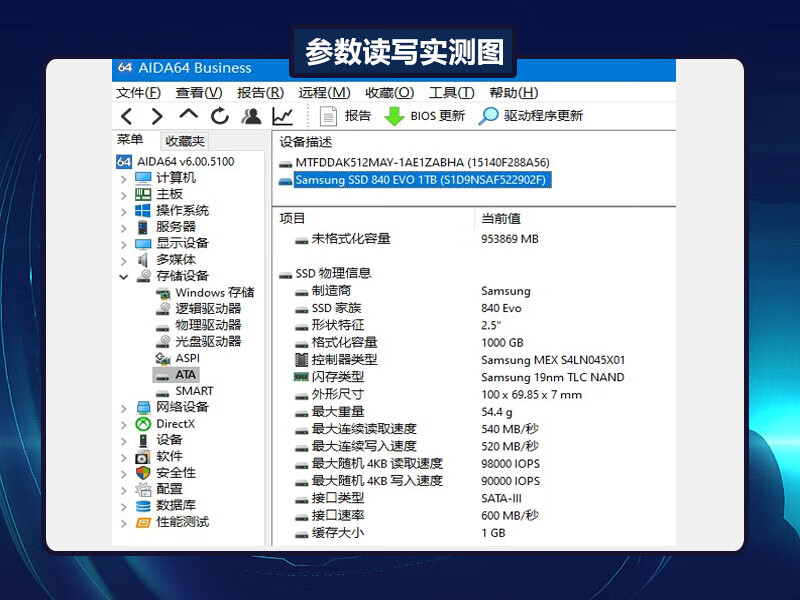Screen dimensions: 800x600
Task: Click the line chart graph icon
Action: (x=283, y=116)
